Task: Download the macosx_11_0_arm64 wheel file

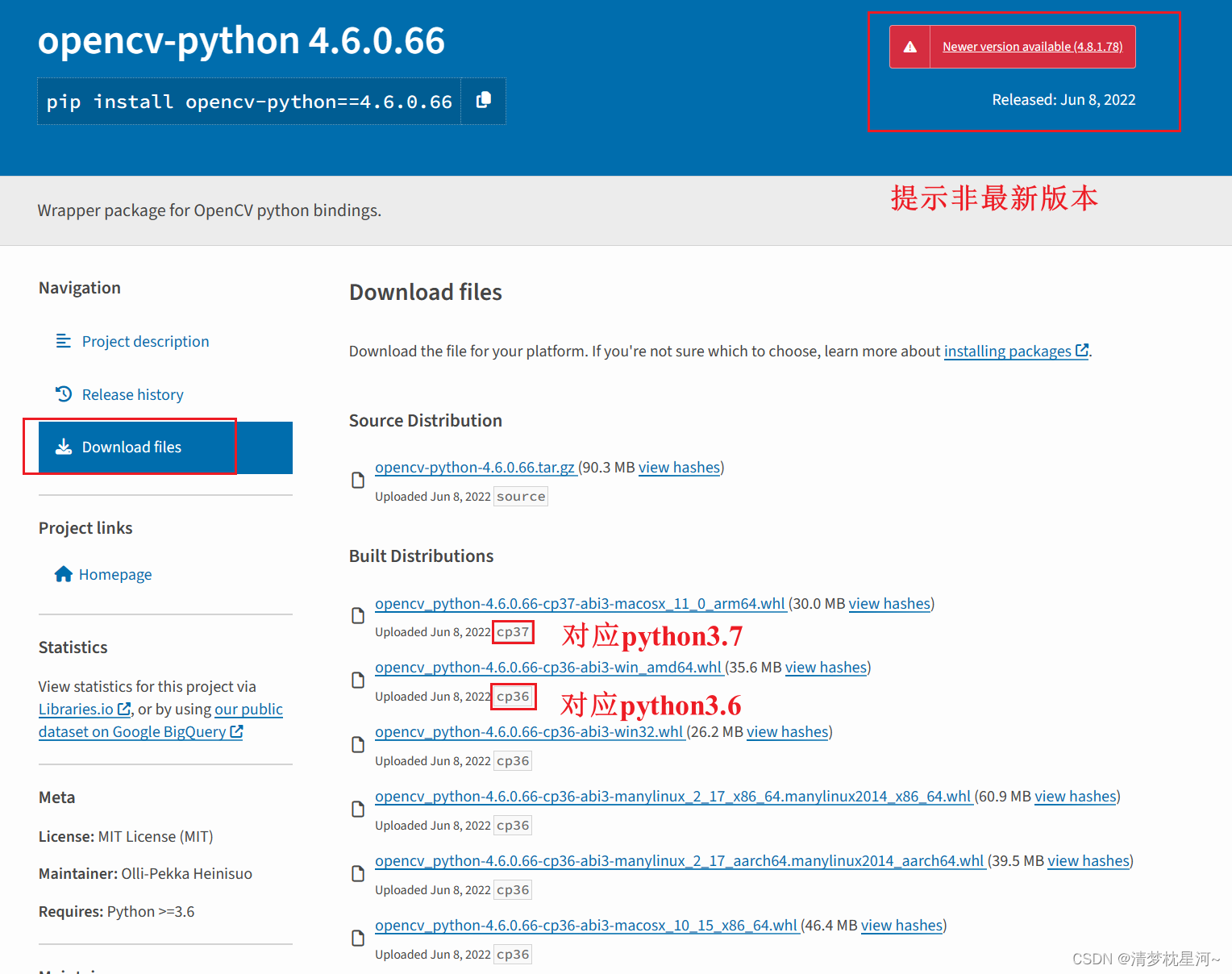Action: pos(580,603)
